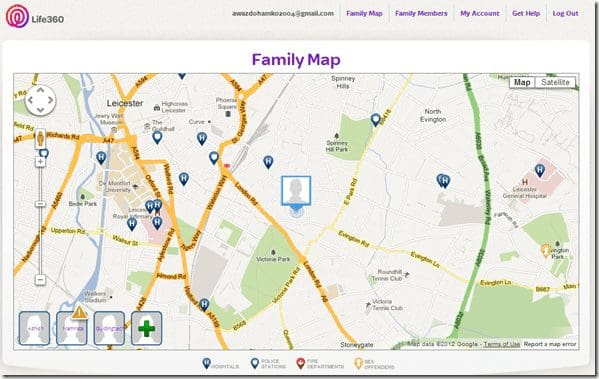599x379 pixels.
Task: Add a family member with green plus
Action: pos(147,328)
